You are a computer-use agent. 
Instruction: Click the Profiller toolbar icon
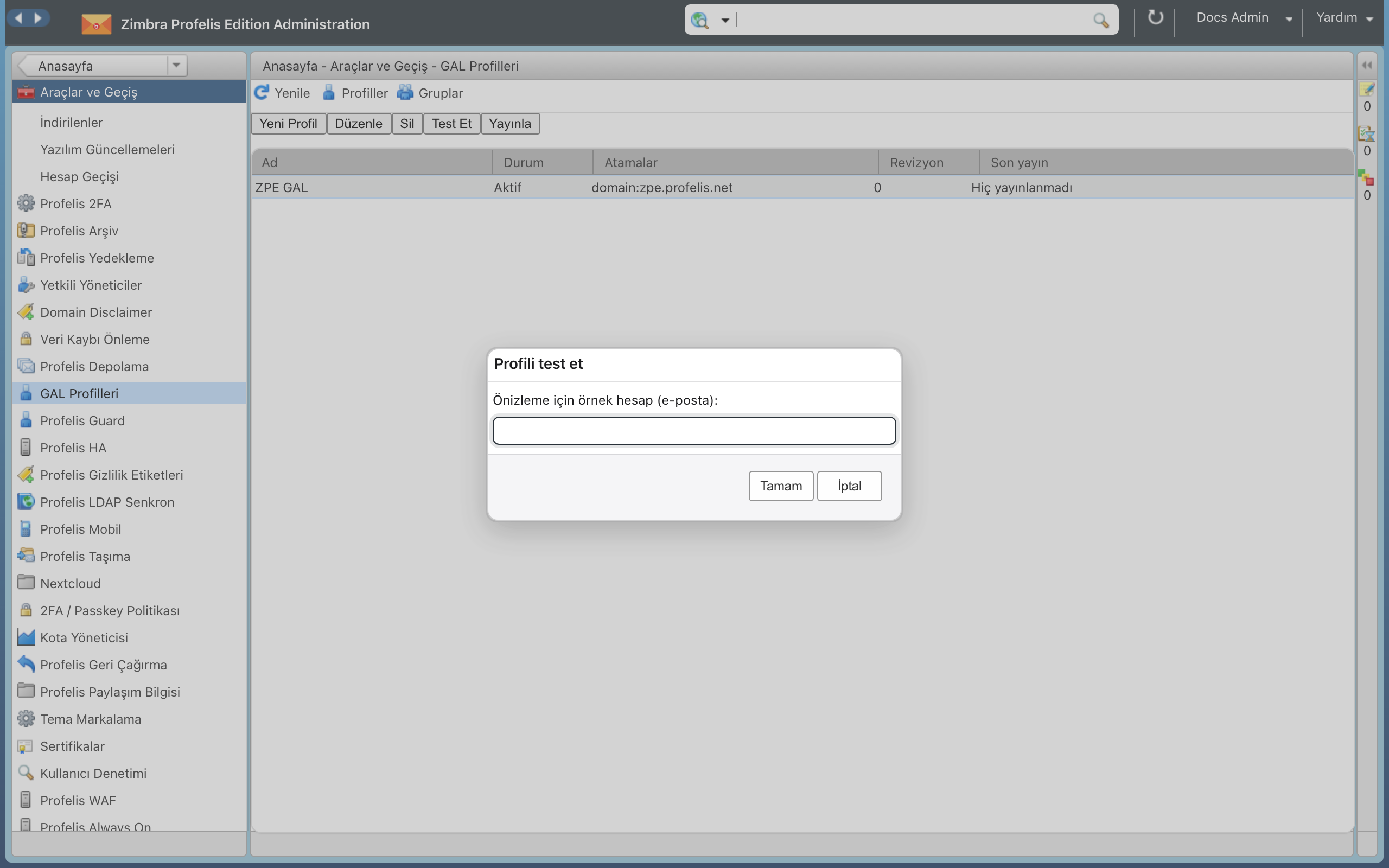[329, 92]
